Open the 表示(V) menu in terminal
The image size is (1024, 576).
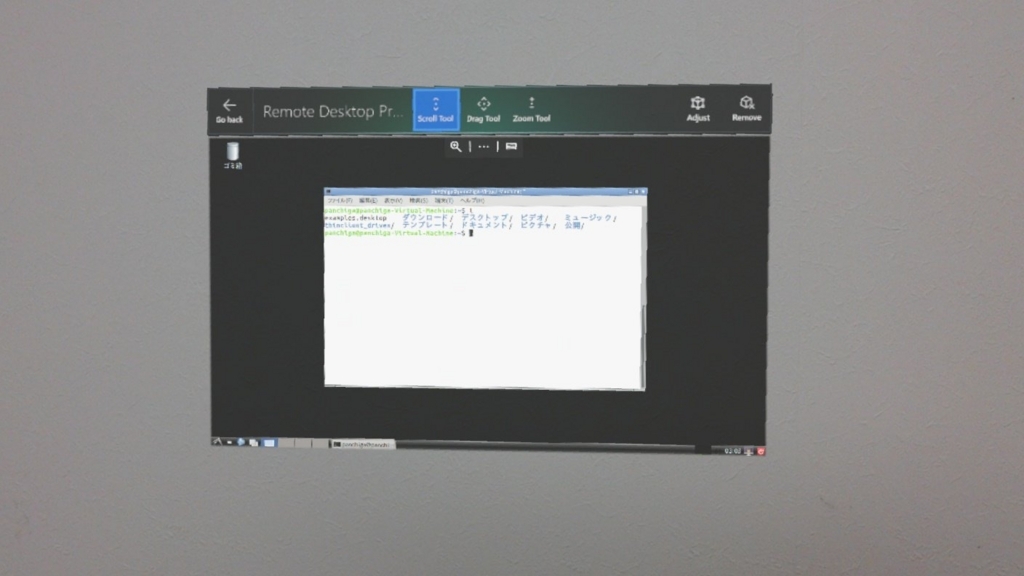click(393, 200)
